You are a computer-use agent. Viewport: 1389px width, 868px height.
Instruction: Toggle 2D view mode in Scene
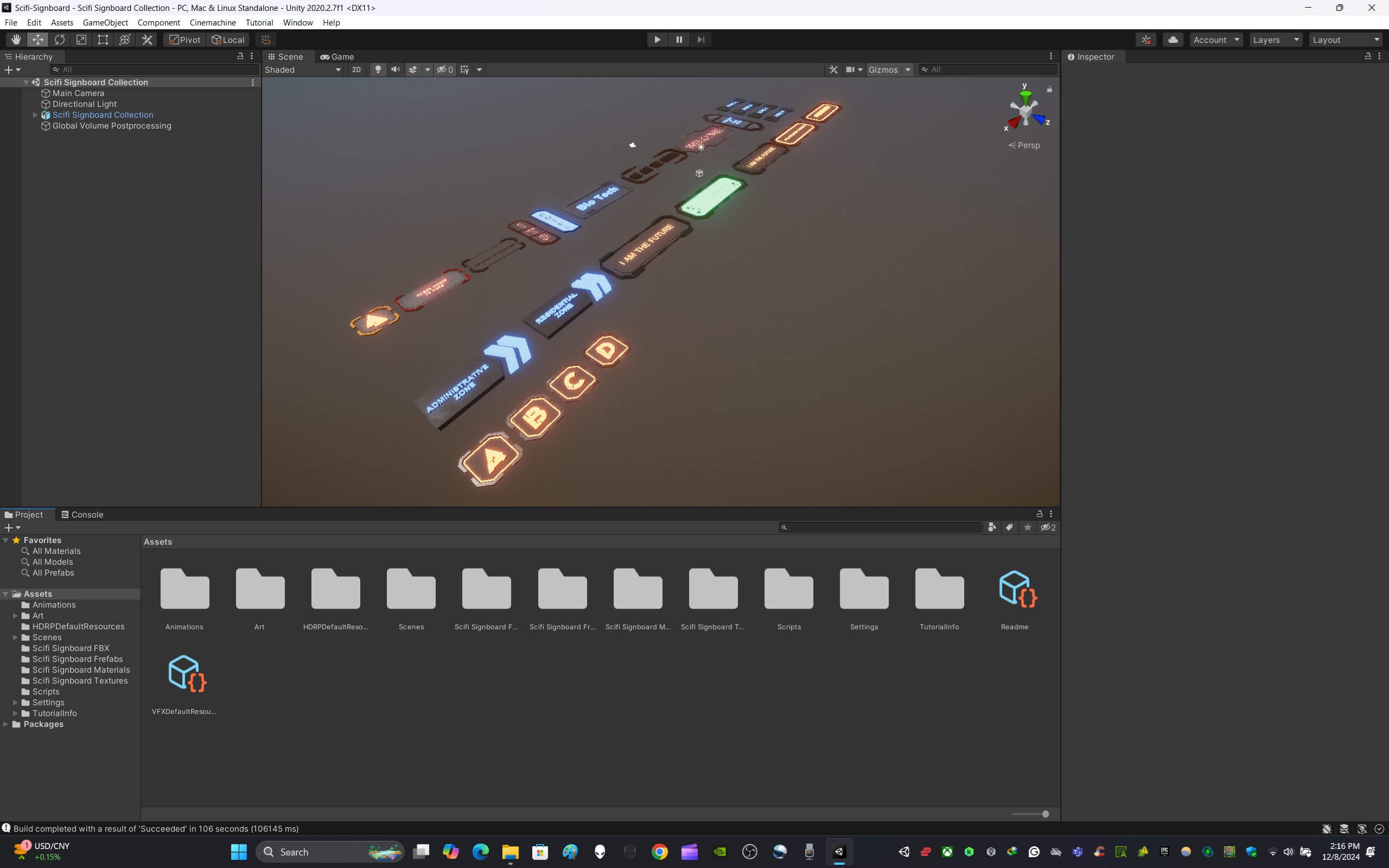(356, 69)
